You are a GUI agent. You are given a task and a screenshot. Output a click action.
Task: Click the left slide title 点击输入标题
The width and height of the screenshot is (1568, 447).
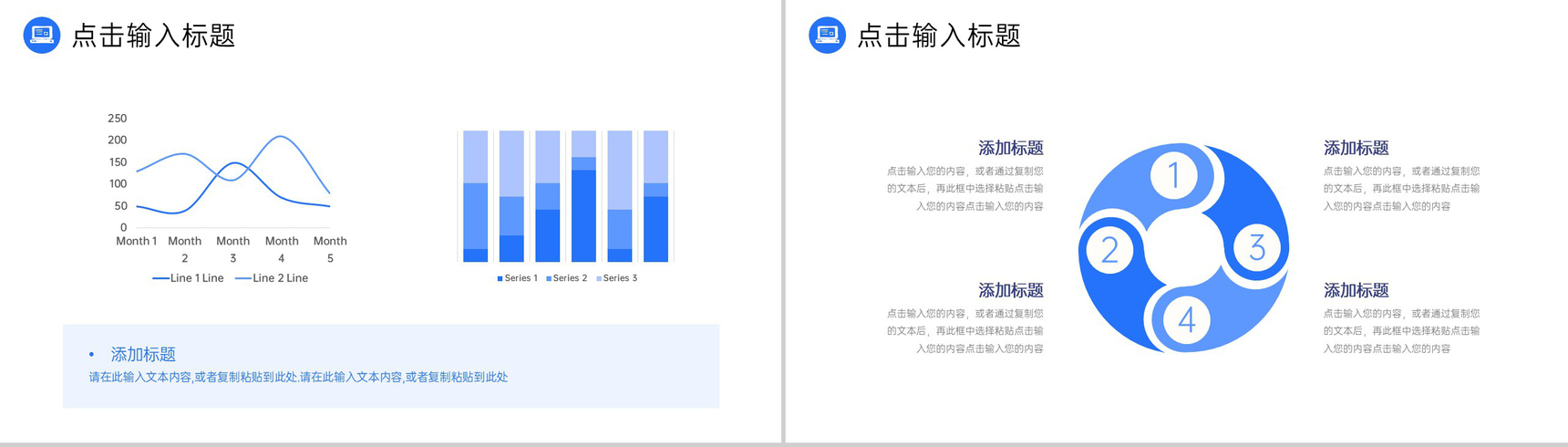(153, 36)
